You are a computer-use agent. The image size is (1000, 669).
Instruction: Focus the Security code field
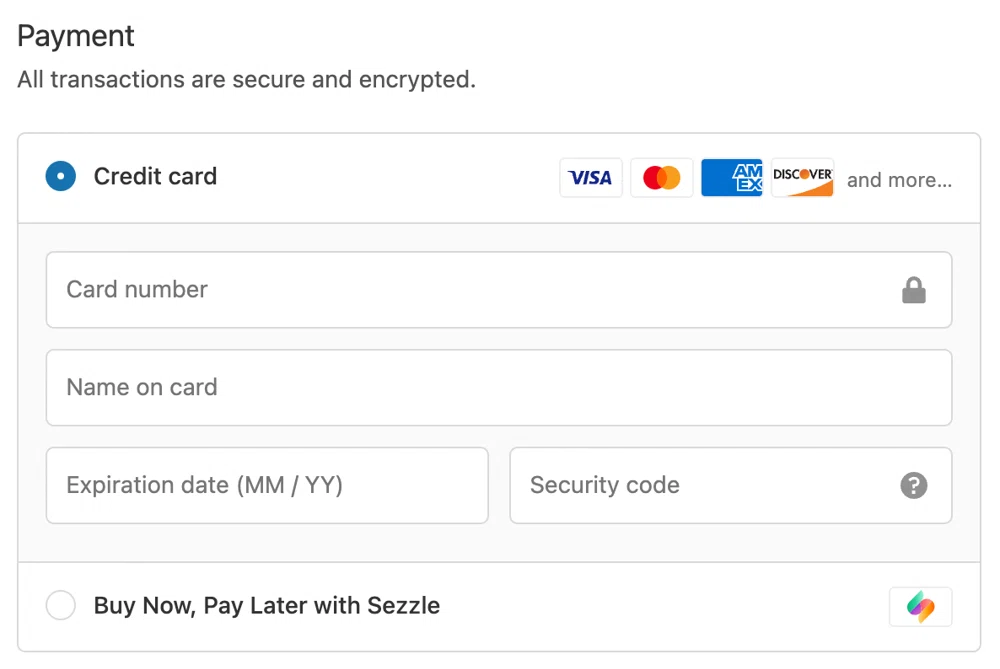700,486
